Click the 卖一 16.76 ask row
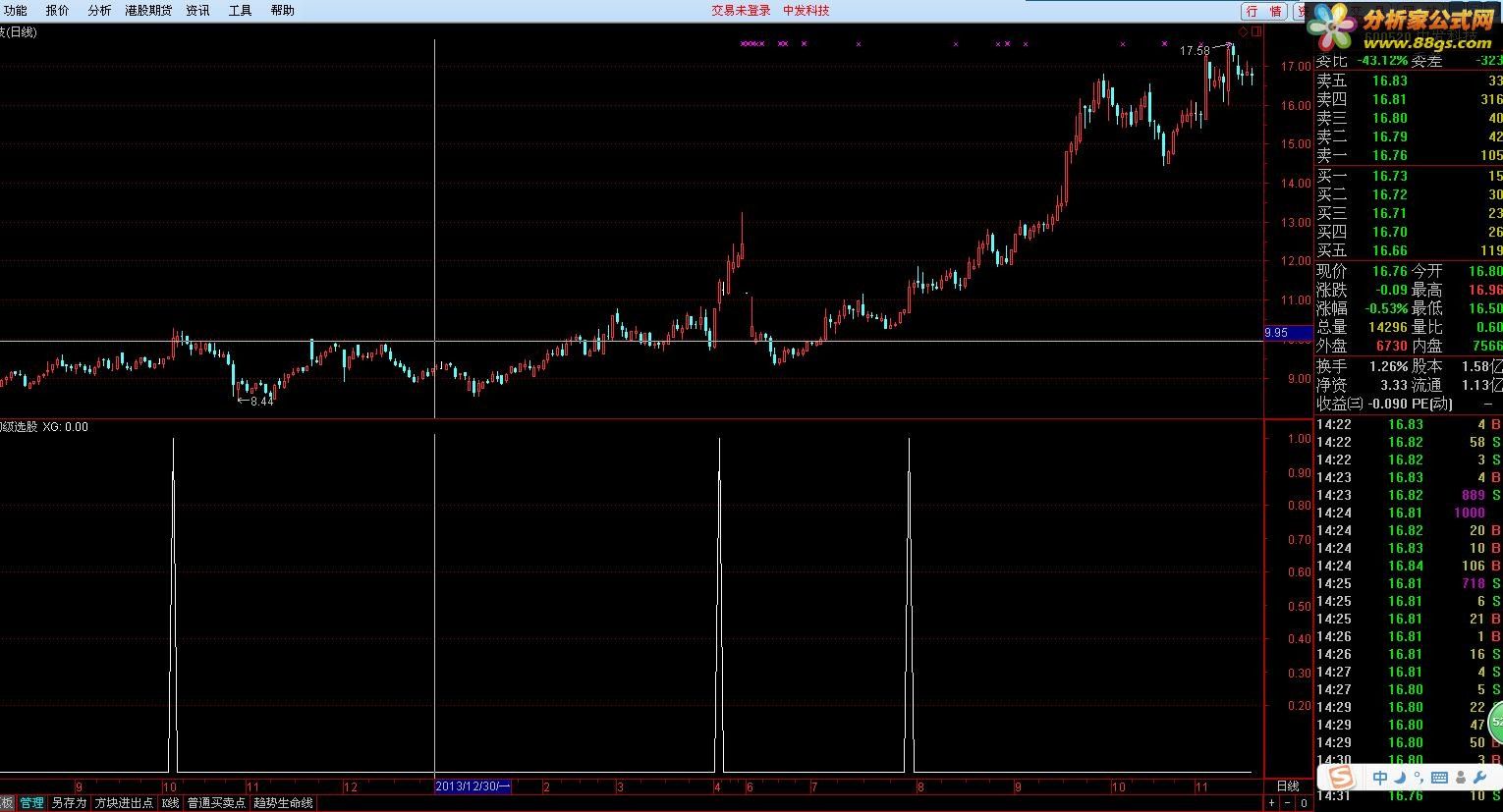The width and height of the screenshot is (1503, 812). pyautogui.click(x=1409, y=155)
